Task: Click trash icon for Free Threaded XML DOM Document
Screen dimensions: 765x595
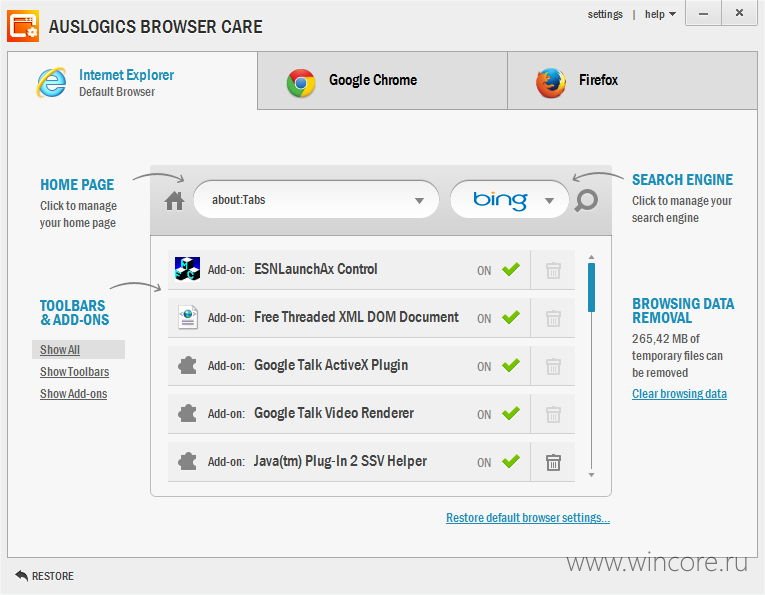Action: (553, 318)
